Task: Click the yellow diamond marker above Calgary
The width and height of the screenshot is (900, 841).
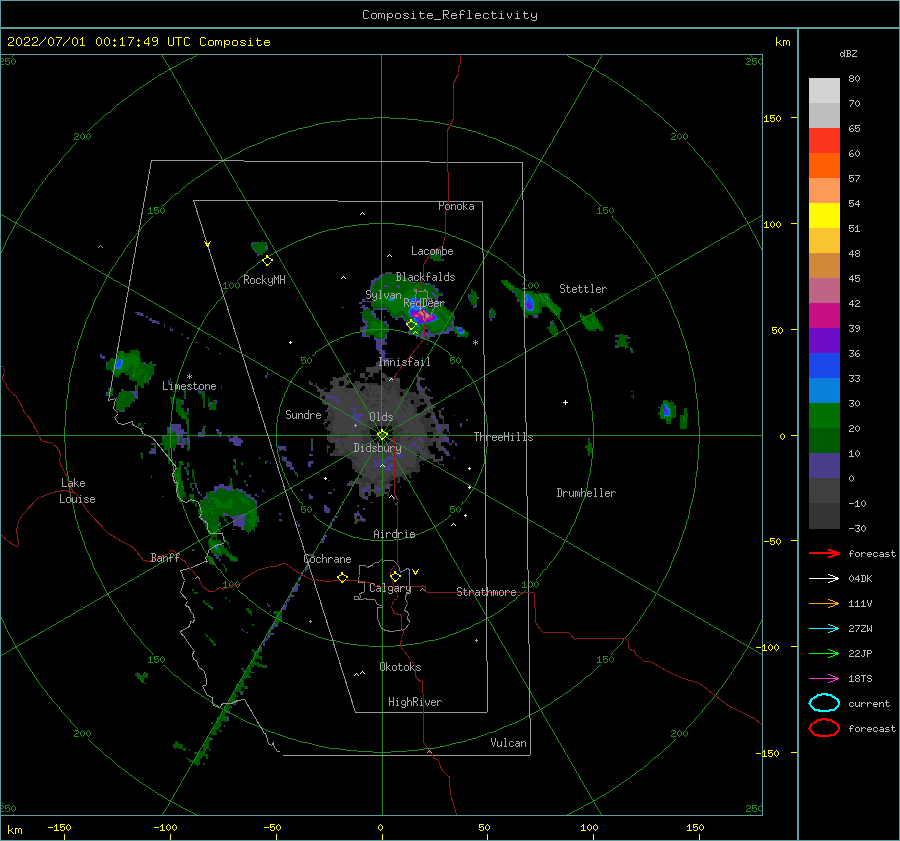Action: pos(395,576)
